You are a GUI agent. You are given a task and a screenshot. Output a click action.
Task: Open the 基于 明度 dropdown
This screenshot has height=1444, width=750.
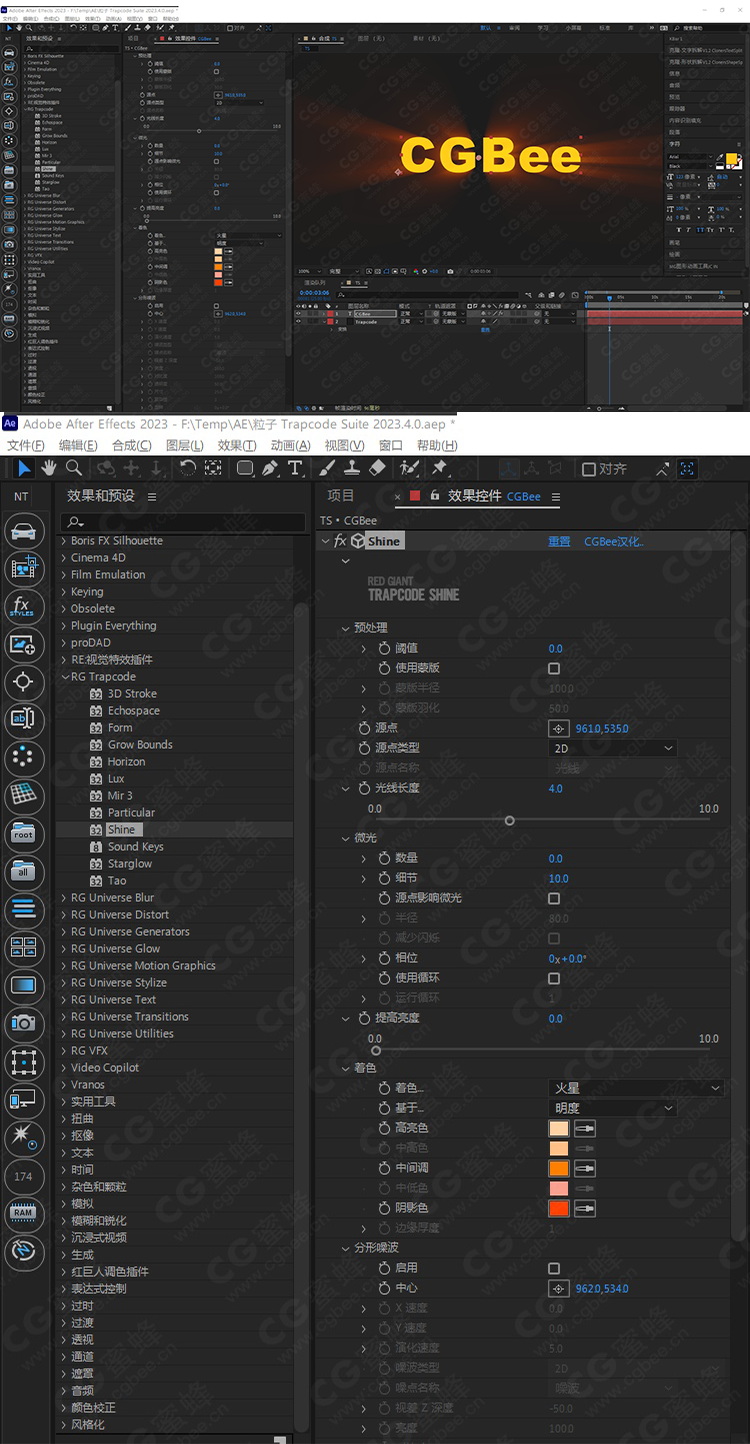[613, 1108]
